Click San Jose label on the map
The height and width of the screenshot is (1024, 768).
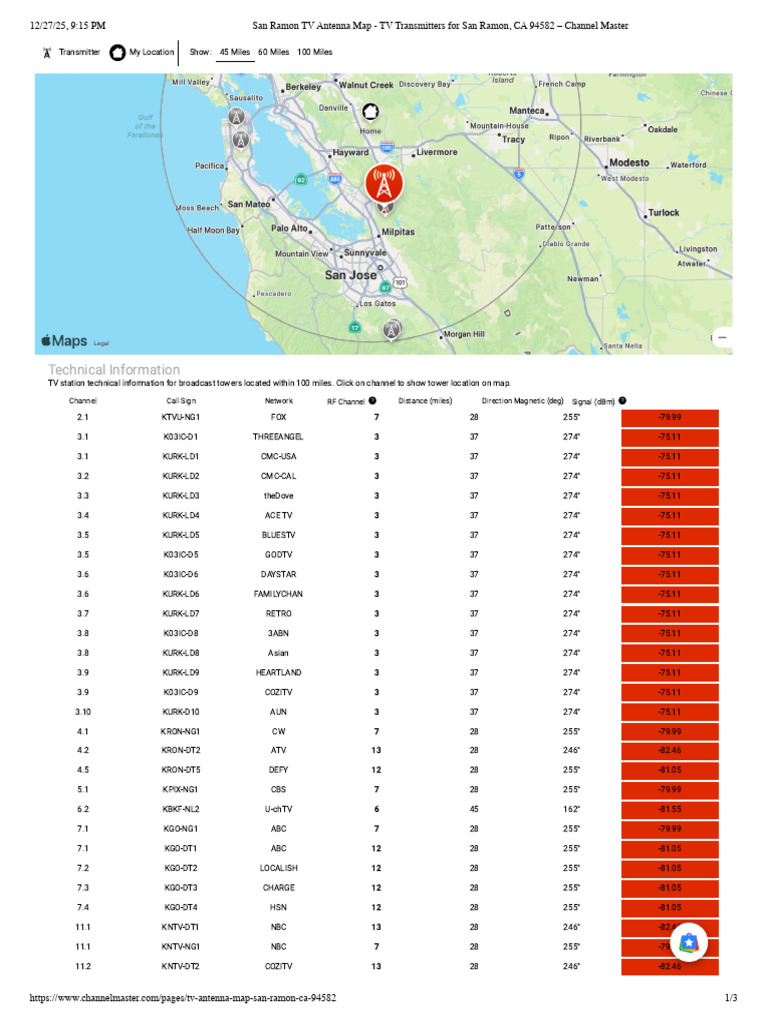click(351, 275)
